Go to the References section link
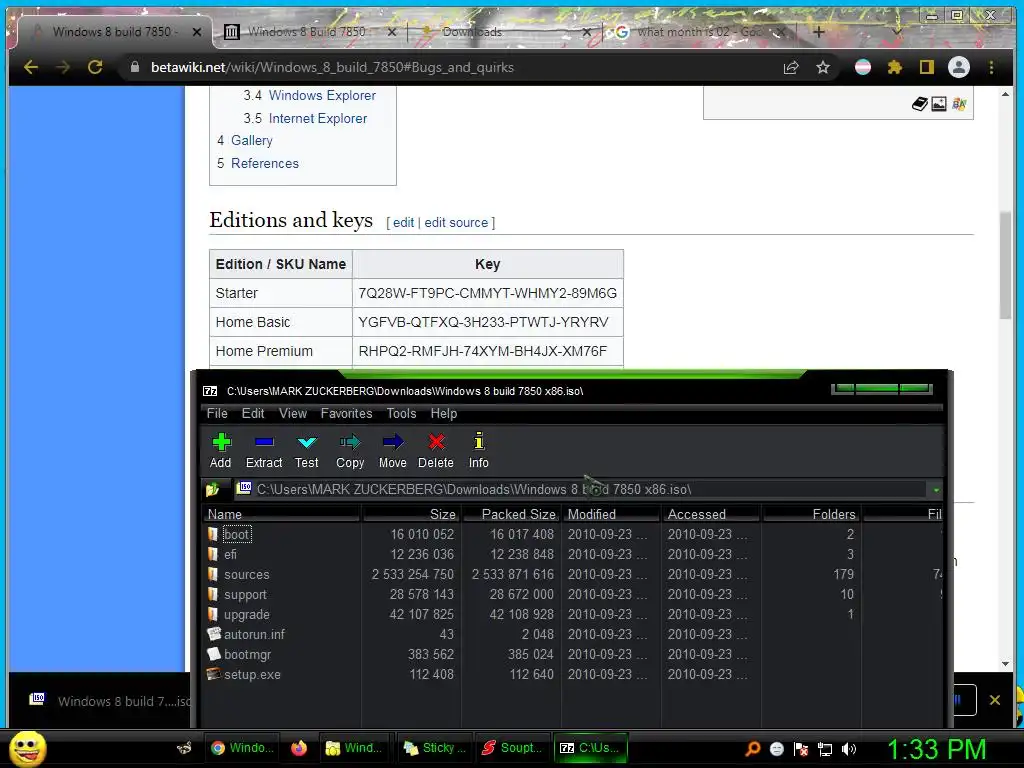This screenshot has width=1024, height=768. coord(264,163)
